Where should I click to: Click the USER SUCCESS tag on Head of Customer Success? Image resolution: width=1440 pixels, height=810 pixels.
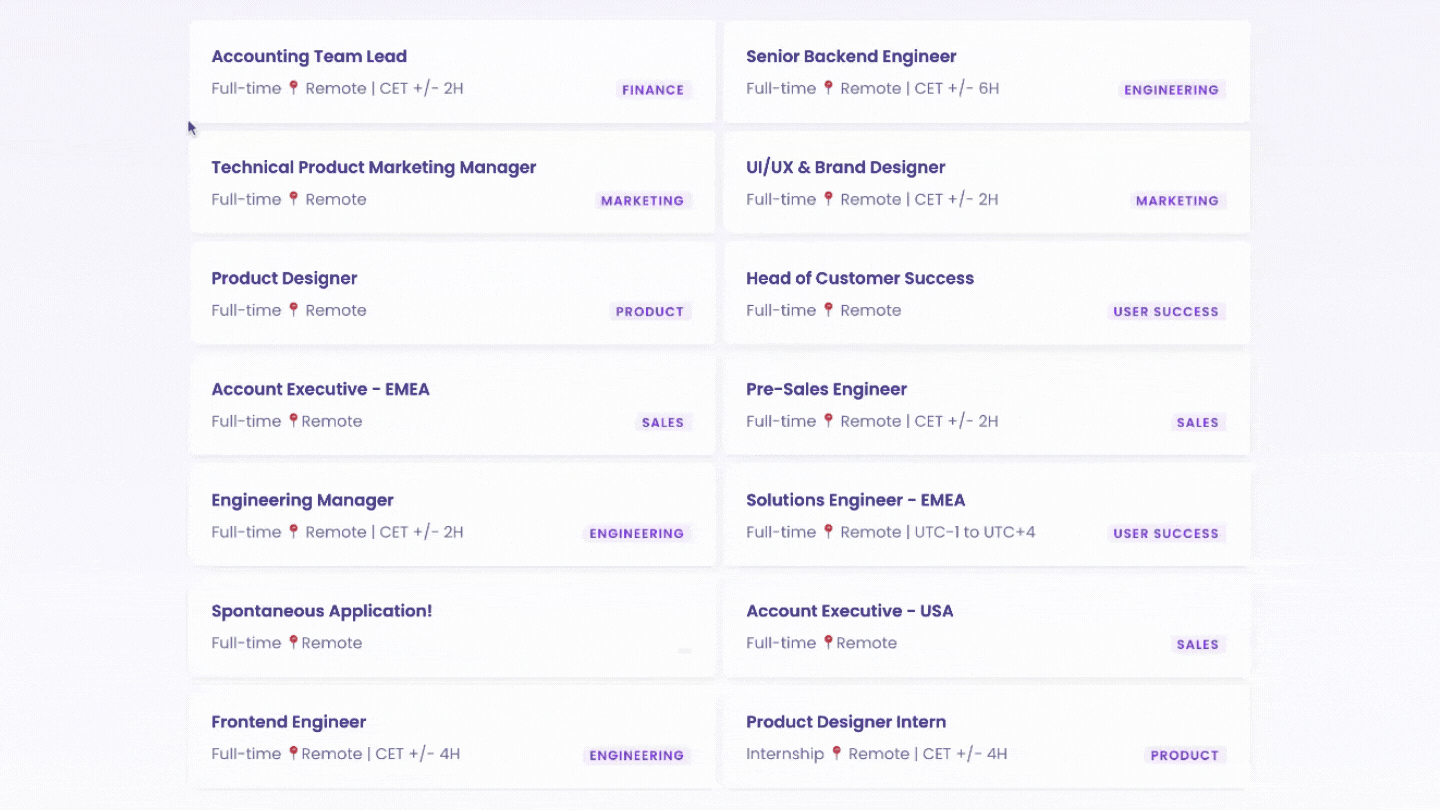[1165, 312]
